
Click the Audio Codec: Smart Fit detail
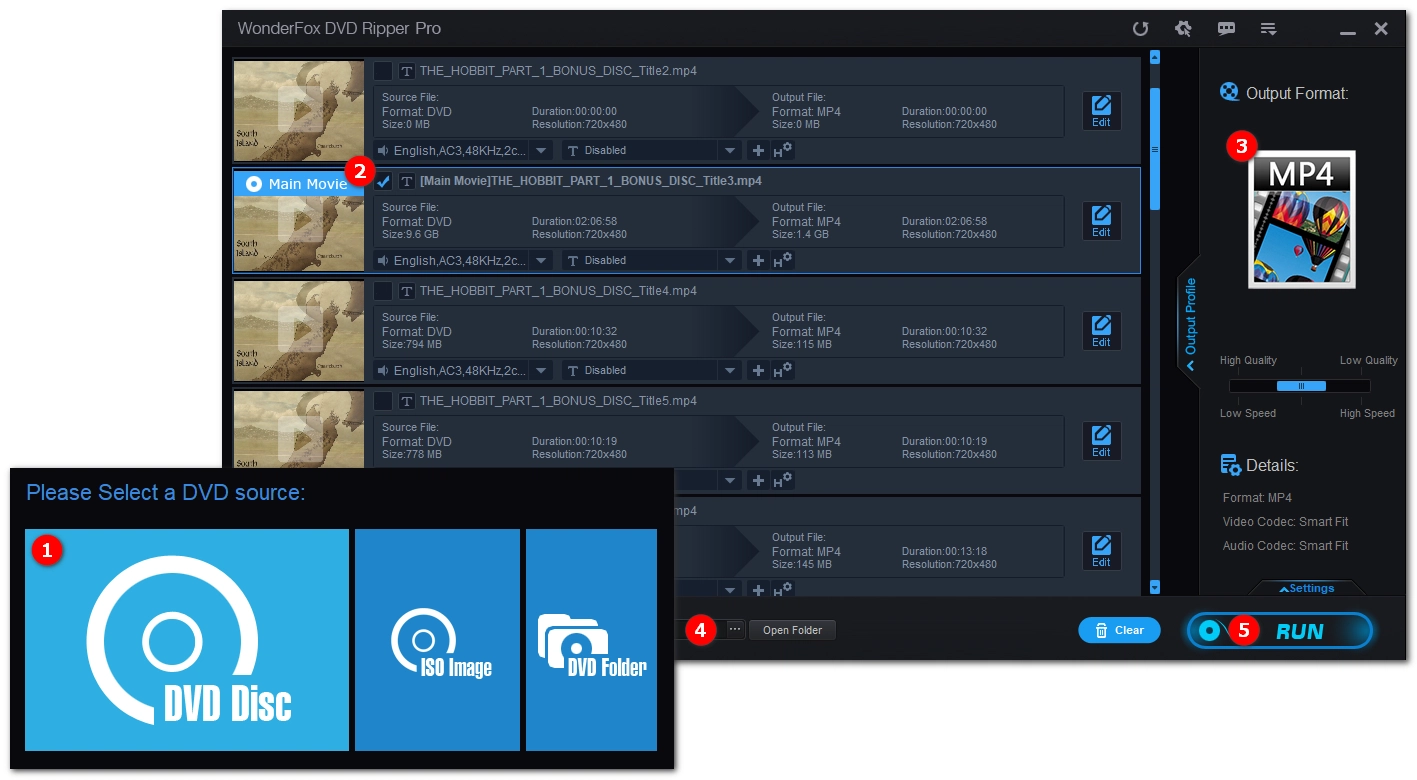coord(1286,546)
